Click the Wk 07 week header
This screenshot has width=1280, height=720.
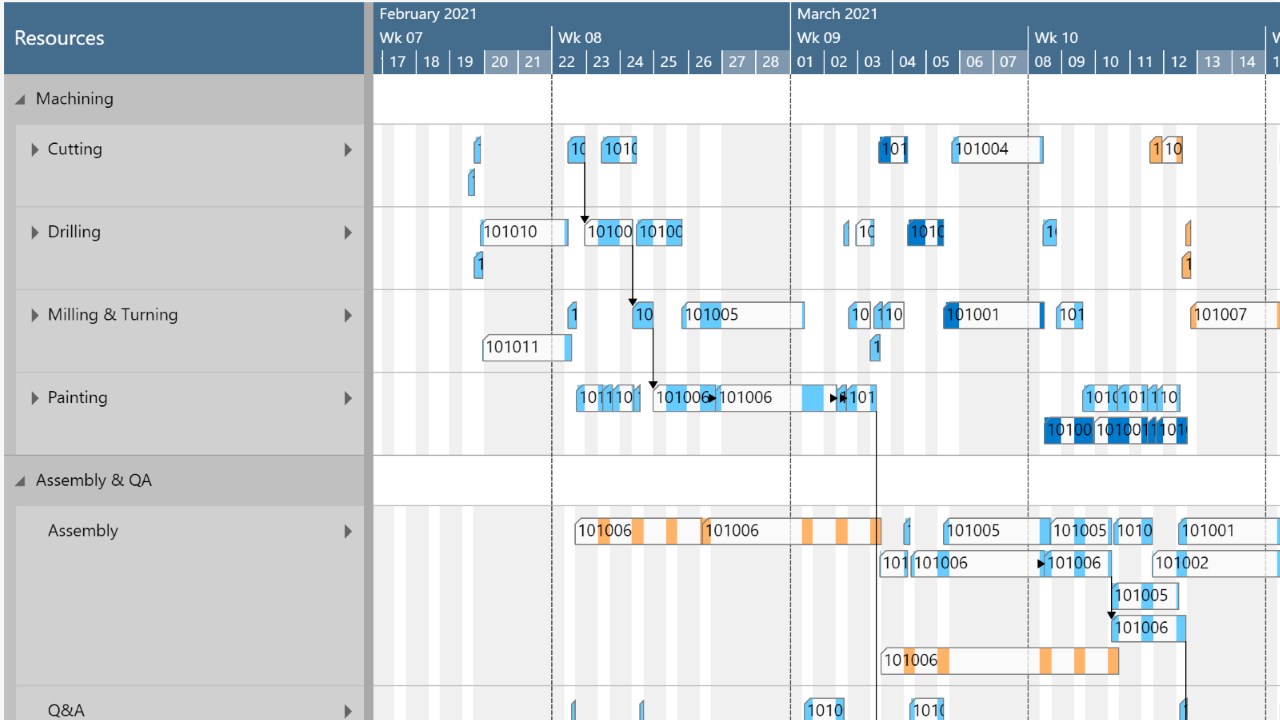(x=401, y=38)
